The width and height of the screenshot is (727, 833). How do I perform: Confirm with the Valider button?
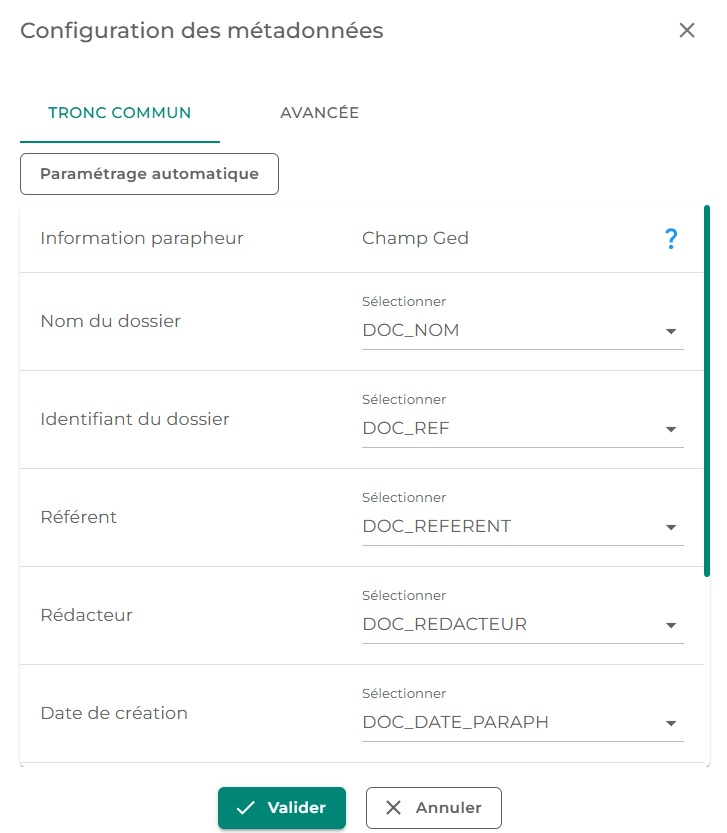click(282, 808)
